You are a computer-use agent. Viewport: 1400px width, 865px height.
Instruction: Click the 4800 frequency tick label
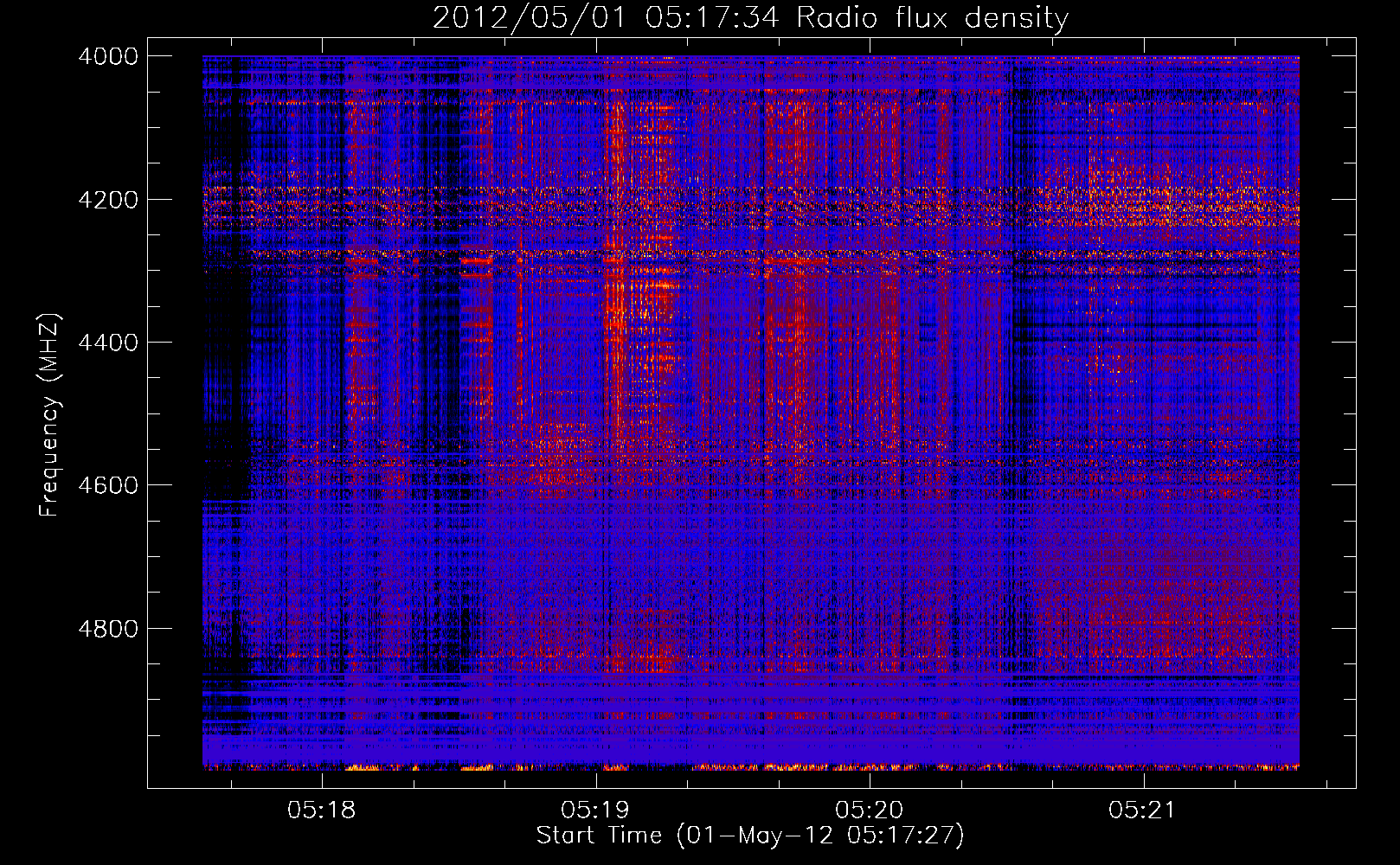(108, 629)
